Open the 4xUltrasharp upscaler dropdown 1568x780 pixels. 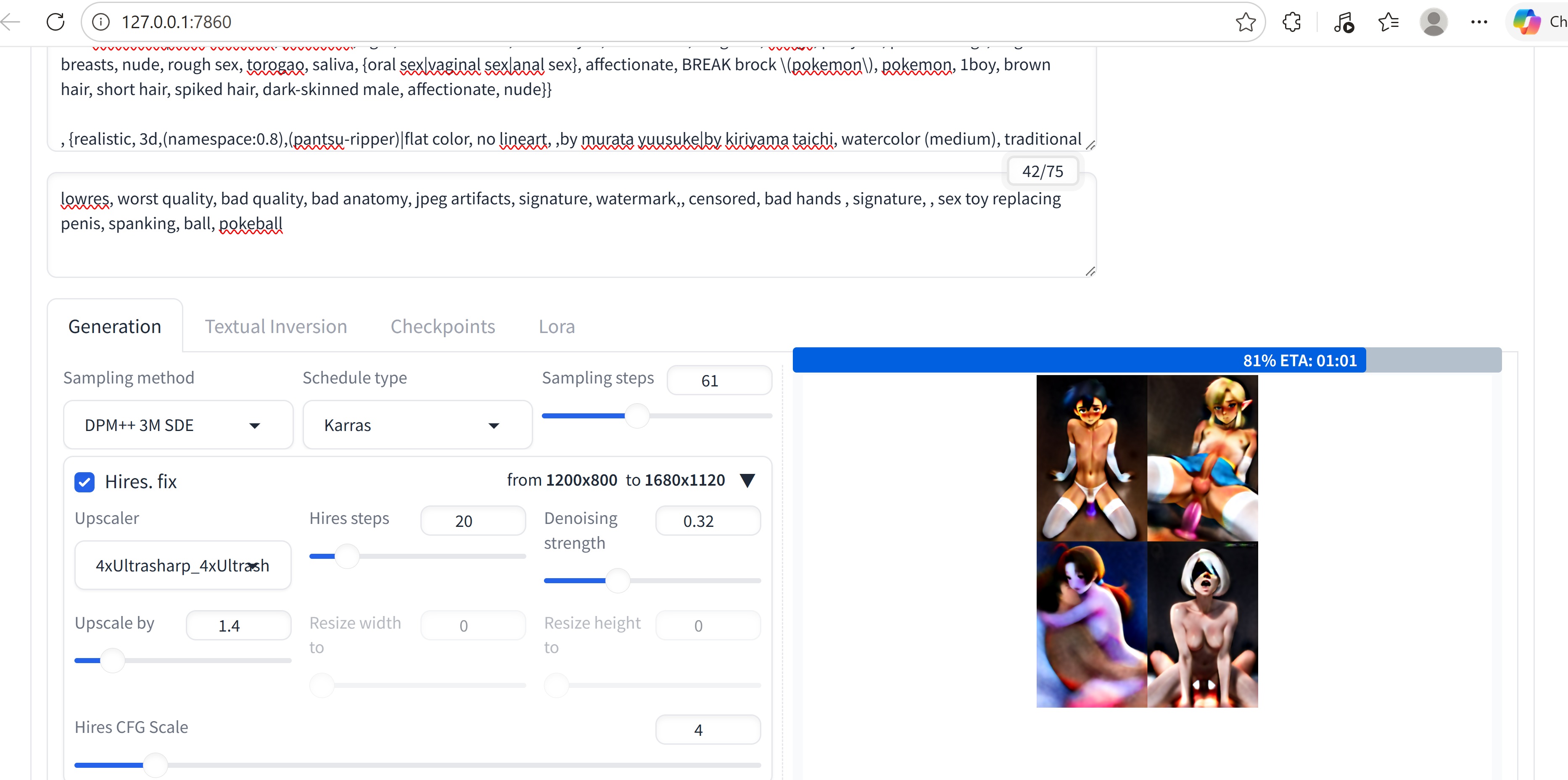[182, 566]
